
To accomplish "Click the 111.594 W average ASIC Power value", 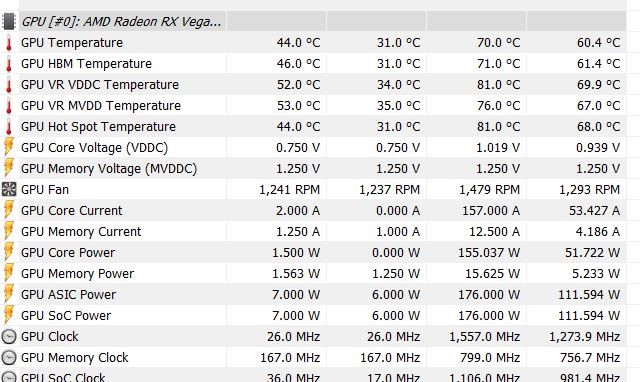I will click(589, 295).
